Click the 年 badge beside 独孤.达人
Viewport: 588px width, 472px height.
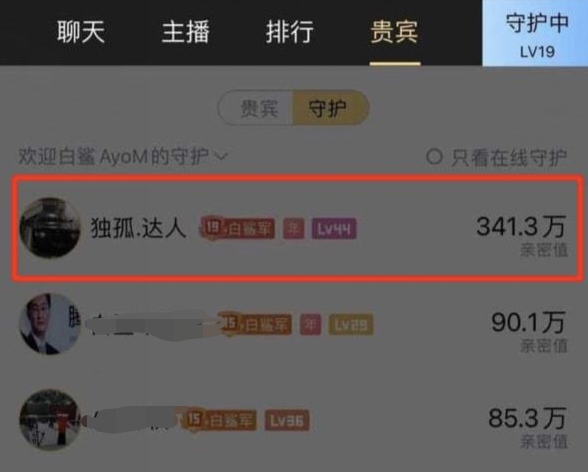click(294, 228)
